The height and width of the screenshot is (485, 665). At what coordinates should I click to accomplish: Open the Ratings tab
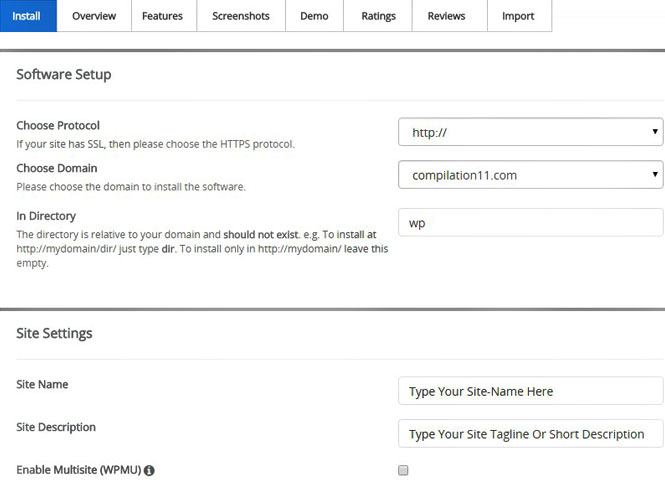tap(378, 16)
